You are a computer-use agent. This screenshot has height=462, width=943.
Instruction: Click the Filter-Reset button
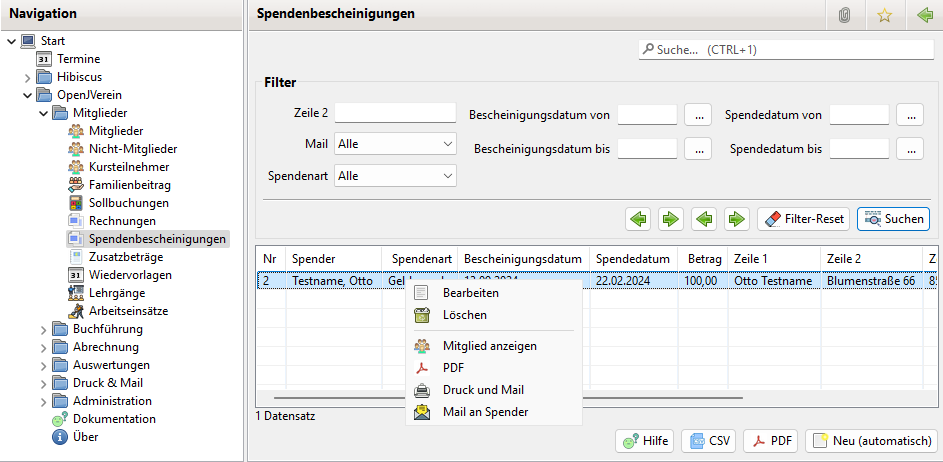click(x=803, y=218)
